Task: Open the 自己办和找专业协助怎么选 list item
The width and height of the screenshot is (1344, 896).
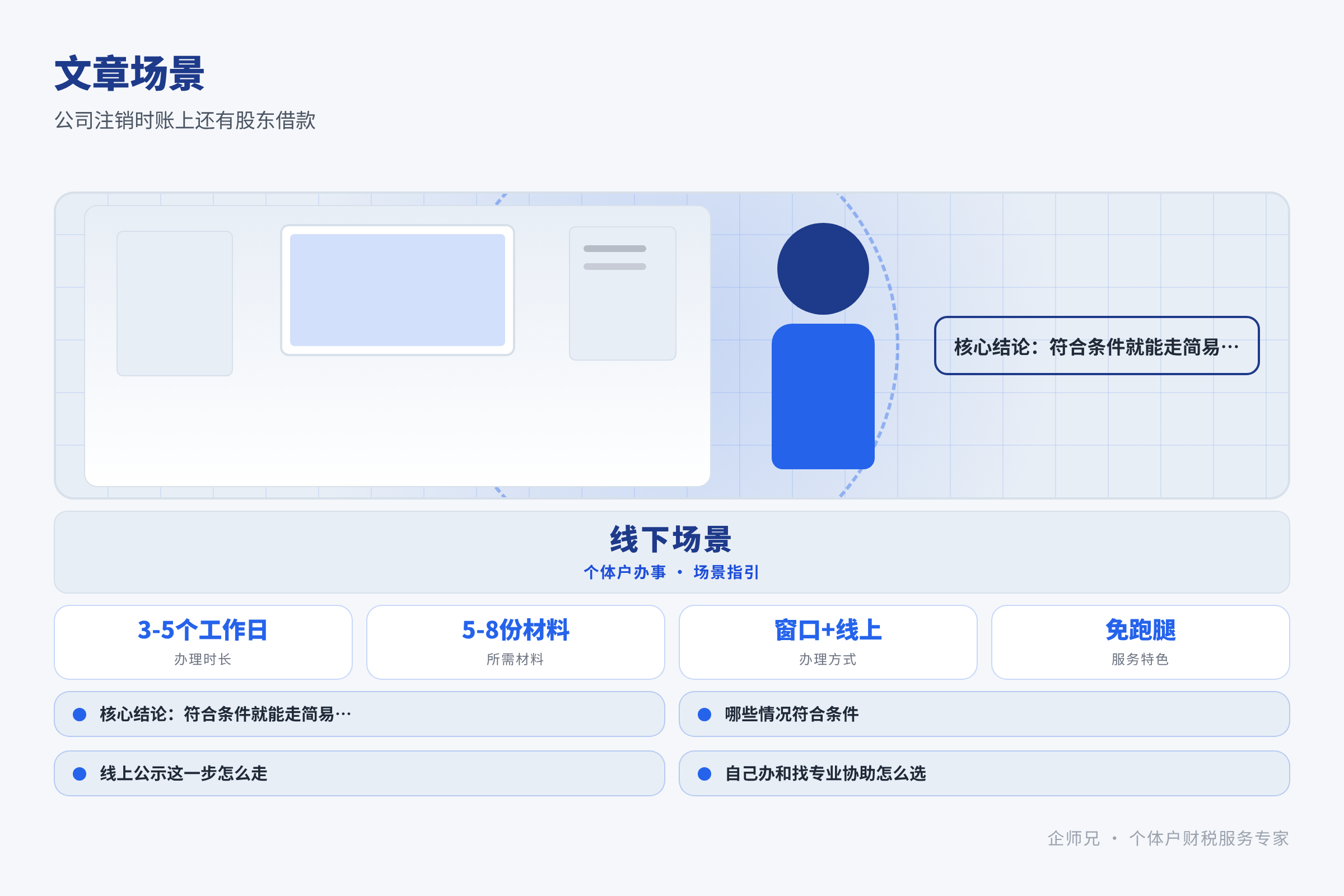Action: [984, 774]
